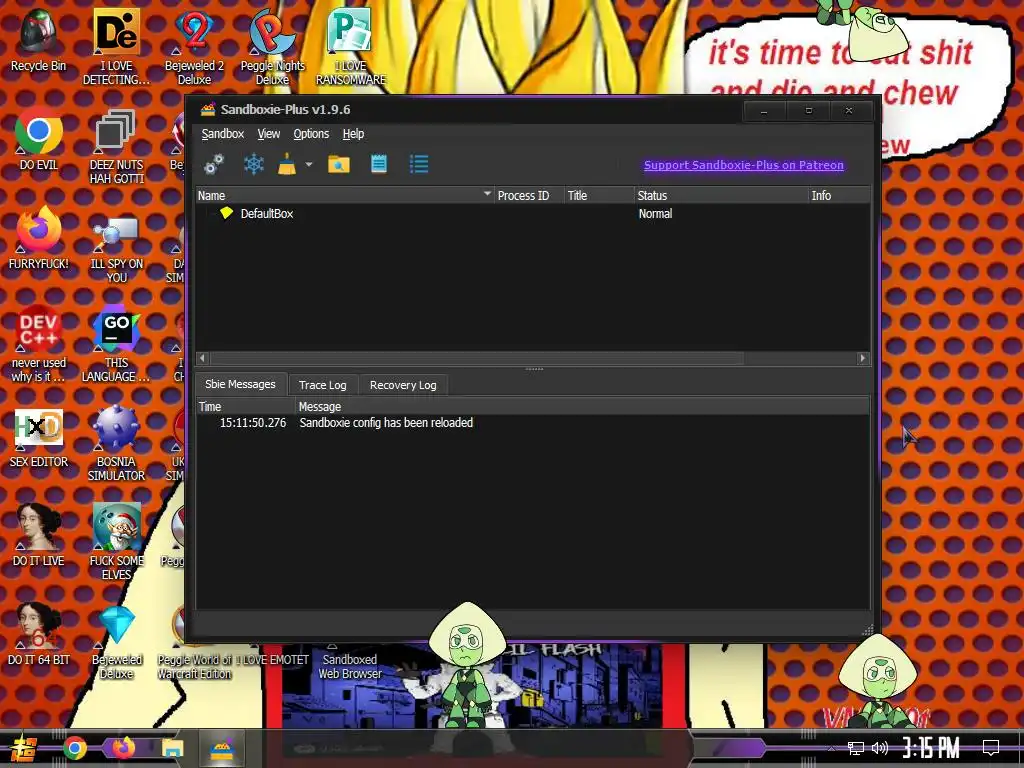This screenshot has width=1024, height=768.
Task: Launch Chrome from the taskbar
Action: [75, 748]
